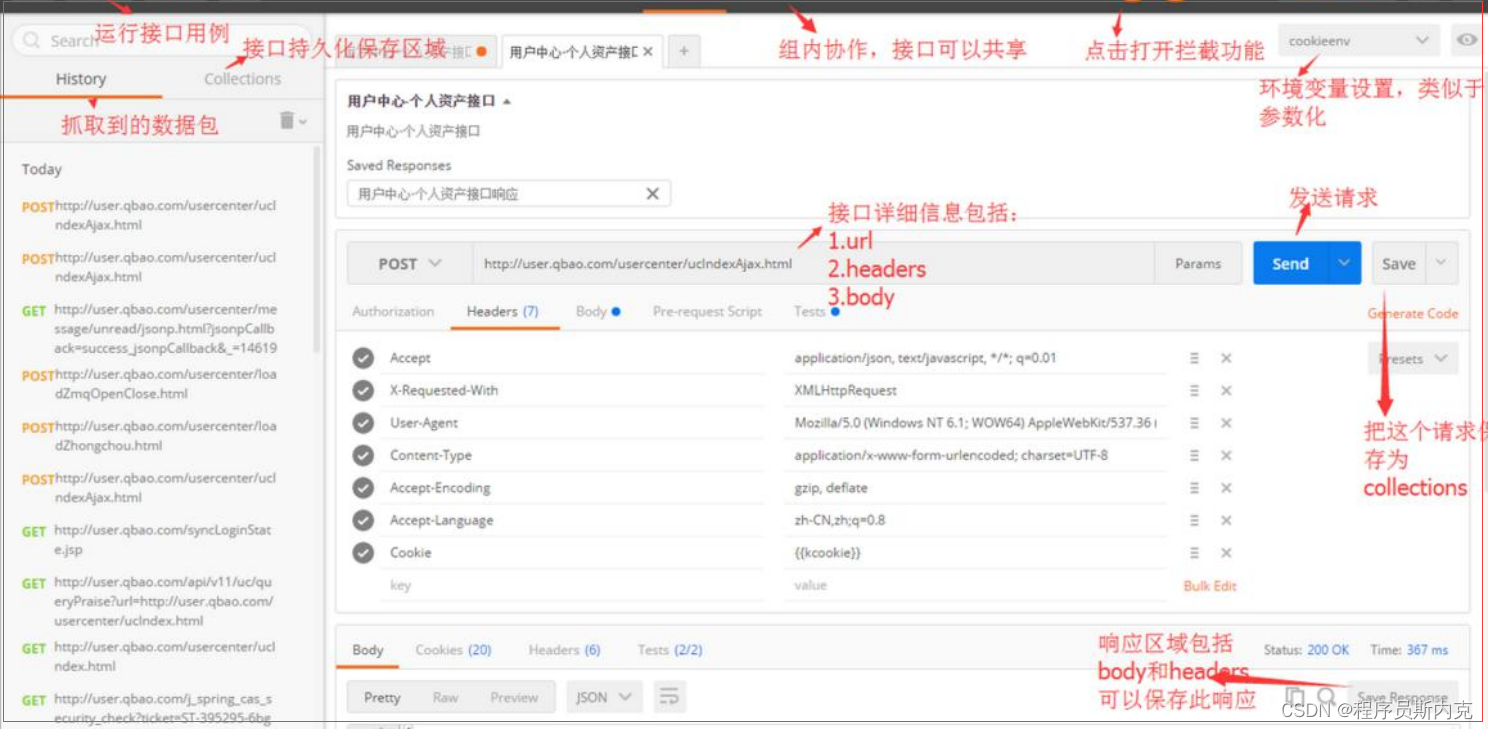The height and width of the screenshot is (729, 1488).
Task: Click the new header value field
Action: click(x=975, y=585)
